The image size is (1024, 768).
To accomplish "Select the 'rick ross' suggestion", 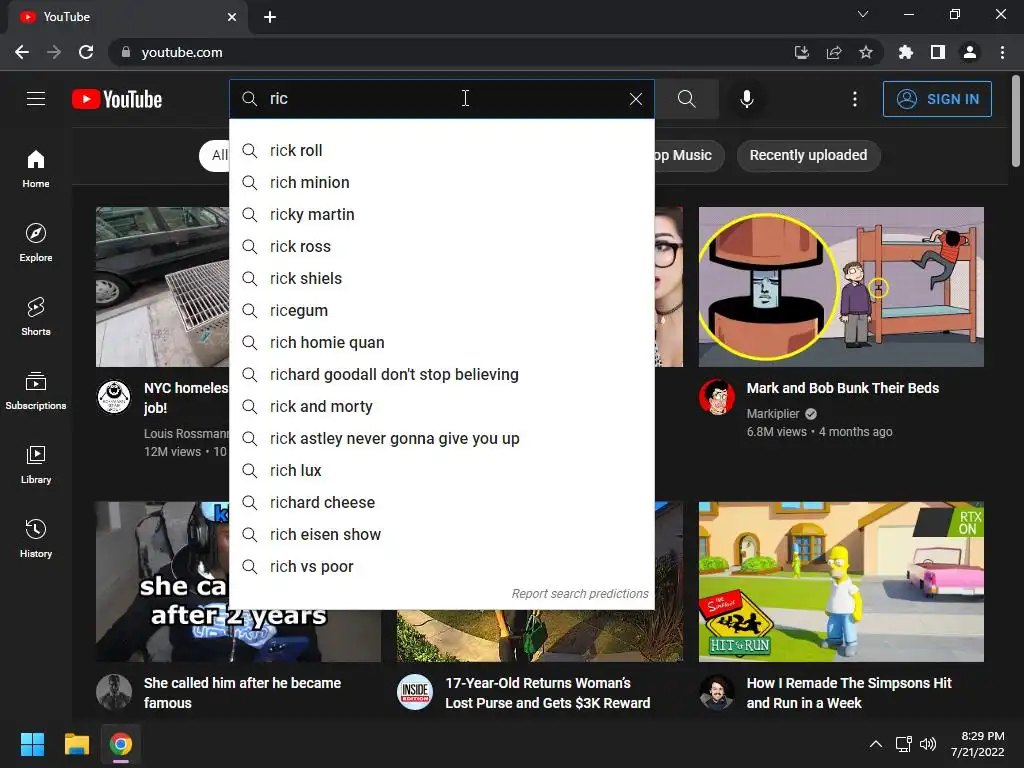I will coord(442,247).
